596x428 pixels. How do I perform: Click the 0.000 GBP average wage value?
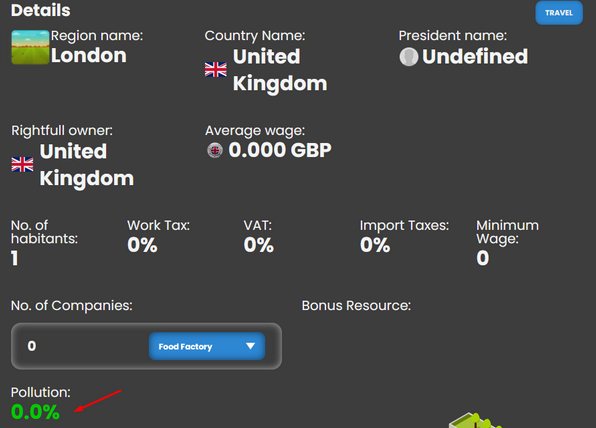[x=280, y=150]
